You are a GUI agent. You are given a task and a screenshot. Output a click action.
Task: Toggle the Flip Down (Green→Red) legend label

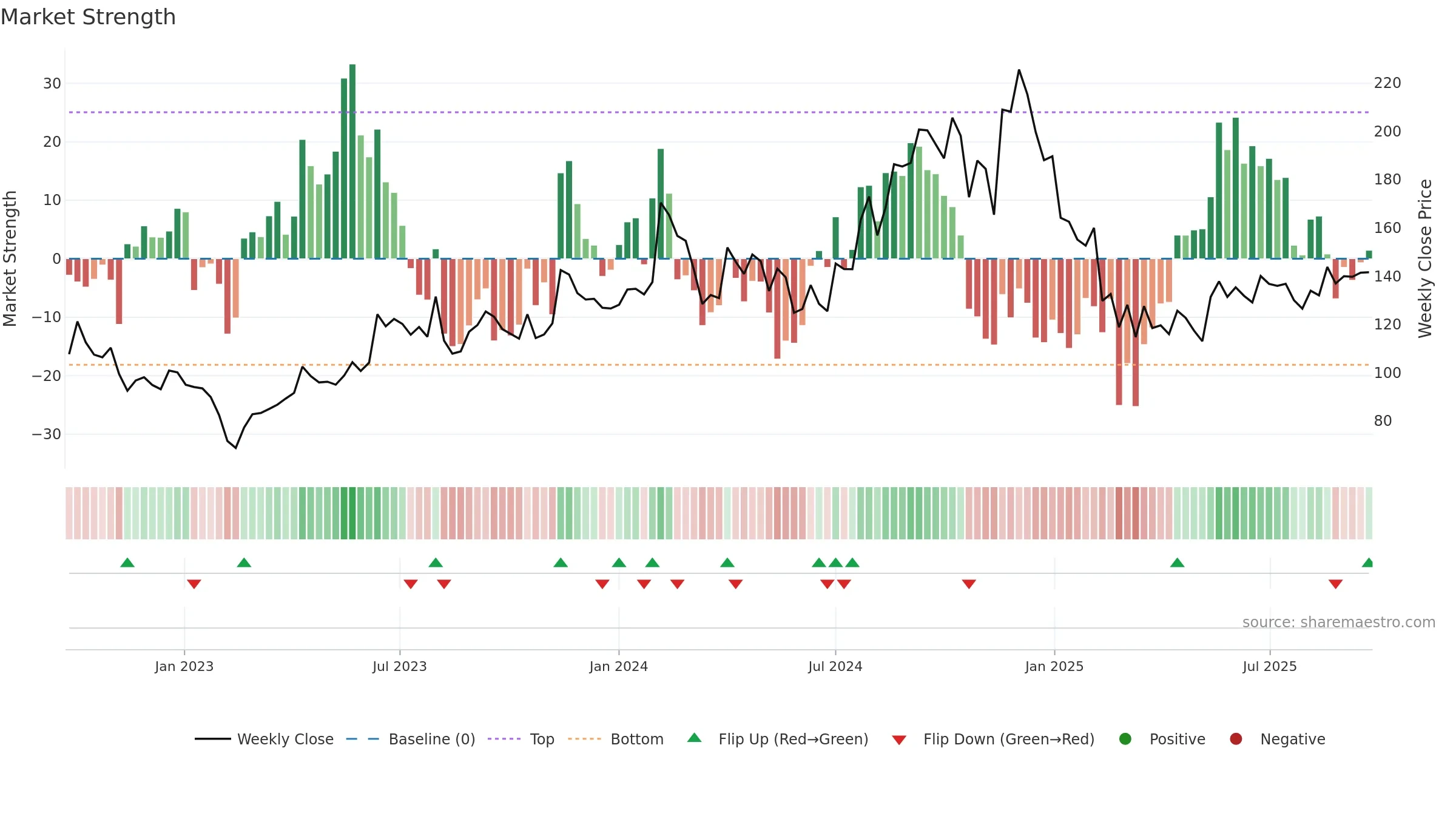tap(1009, 739)
